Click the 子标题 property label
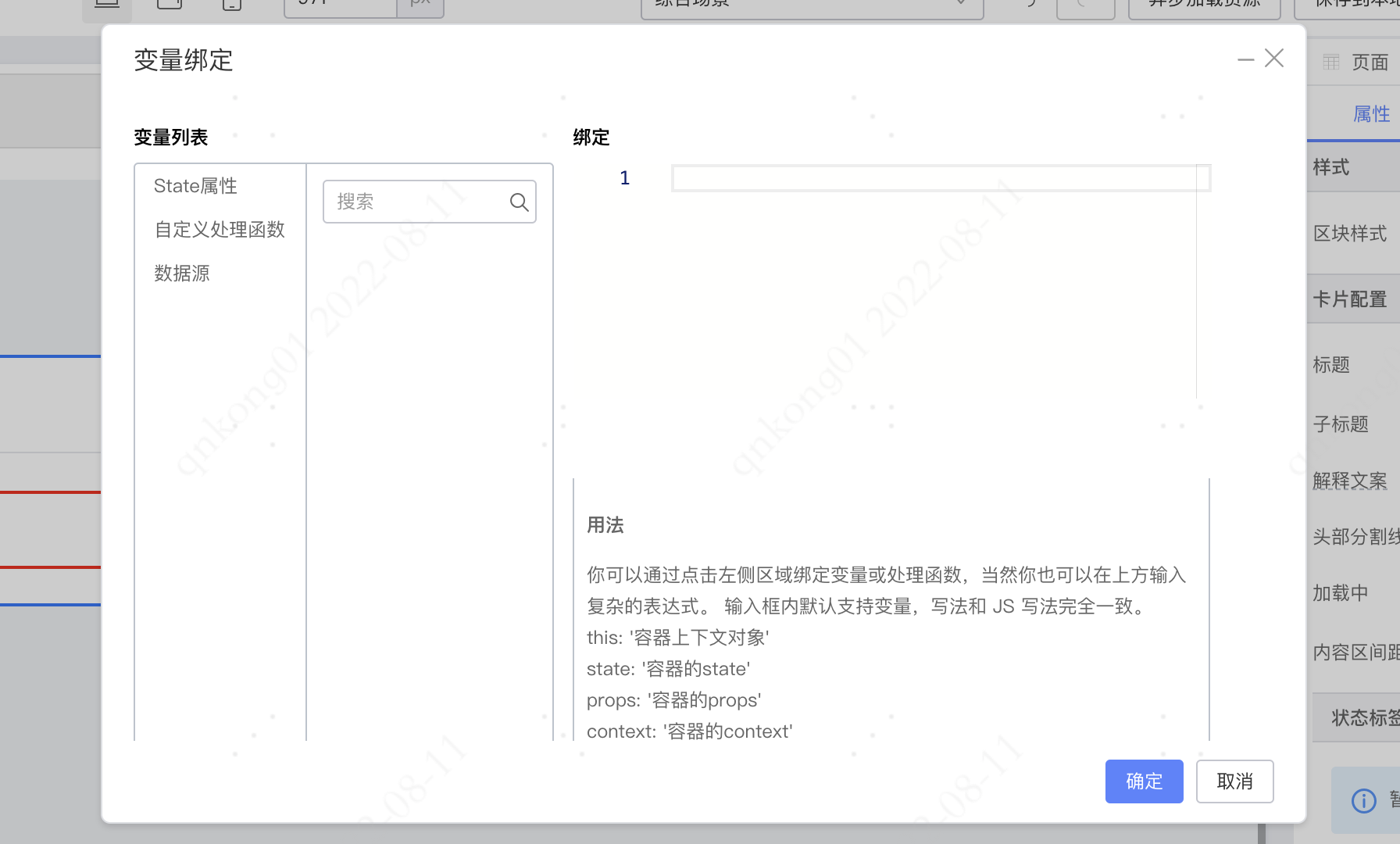This screenshot has width=1400, height=844. (x=1341, y=424)
